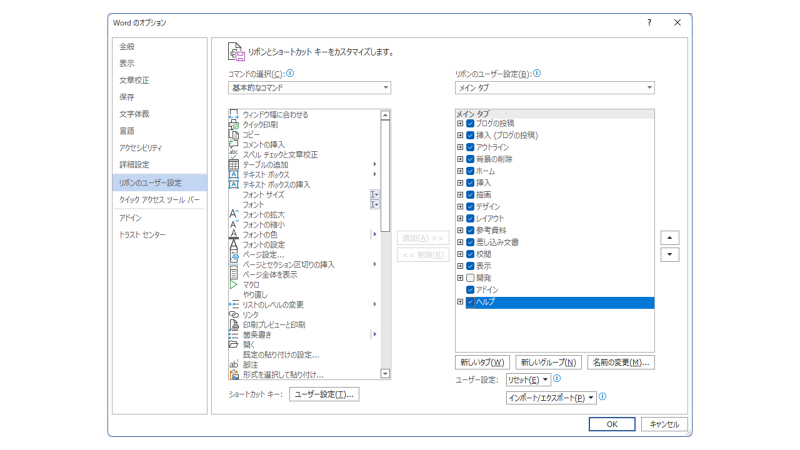This screenshot has height=450, width=800.
Task: Open the コマンドの選択 dropdown
Action: tap(309, 88)
